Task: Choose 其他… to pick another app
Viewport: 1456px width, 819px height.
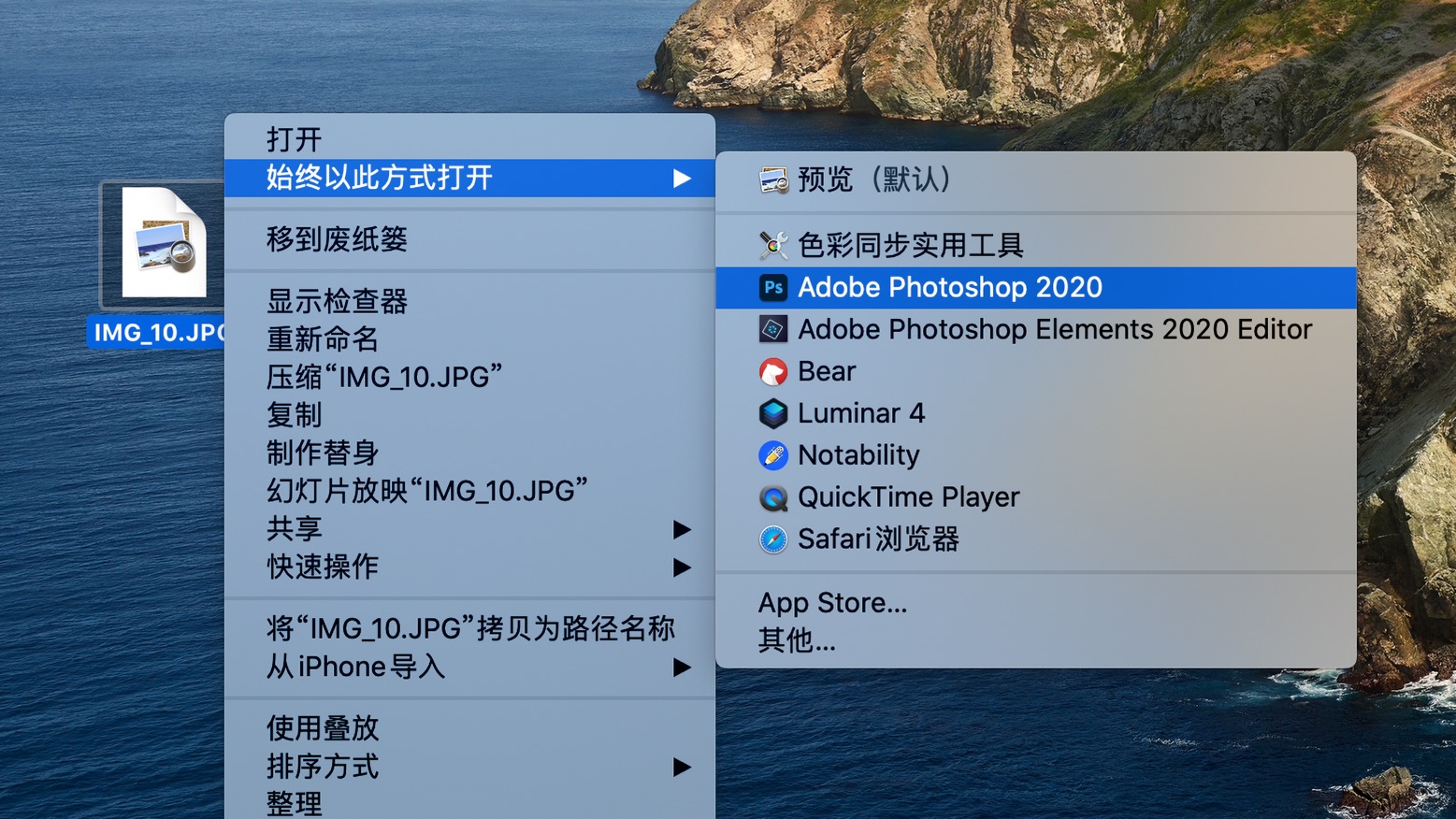Action: coord(1036,640)
